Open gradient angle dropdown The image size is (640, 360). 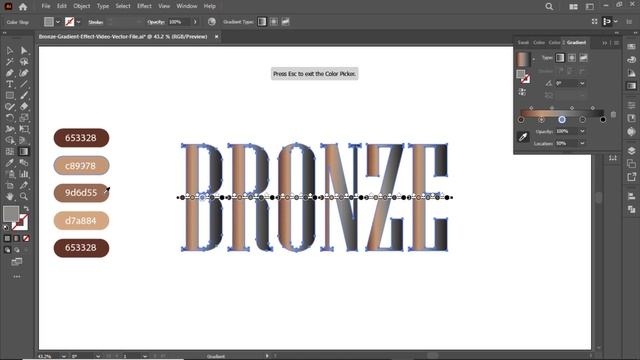click(582, 84)
